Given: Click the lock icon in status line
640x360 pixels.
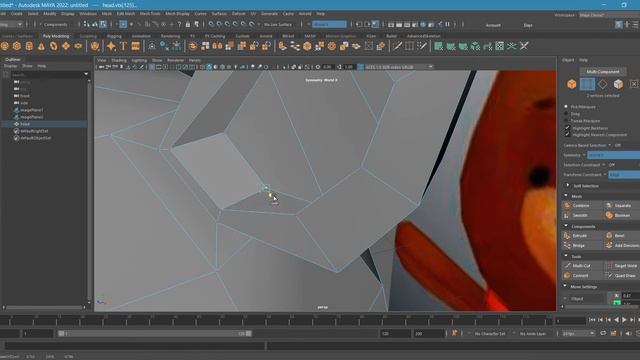Looking at the screenshot, I should [x=188, y=24].
